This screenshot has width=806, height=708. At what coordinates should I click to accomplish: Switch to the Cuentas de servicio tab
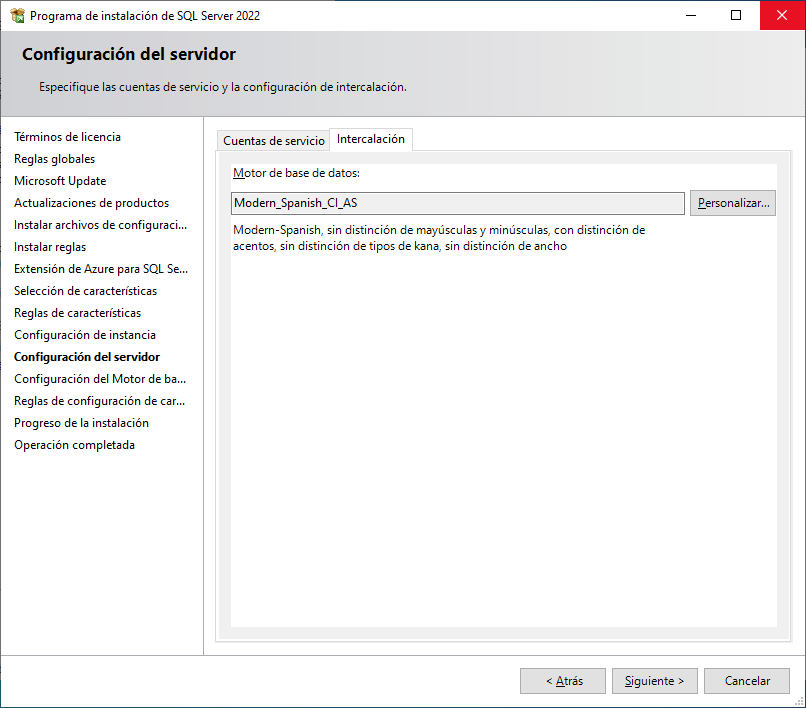coord(273,140)
